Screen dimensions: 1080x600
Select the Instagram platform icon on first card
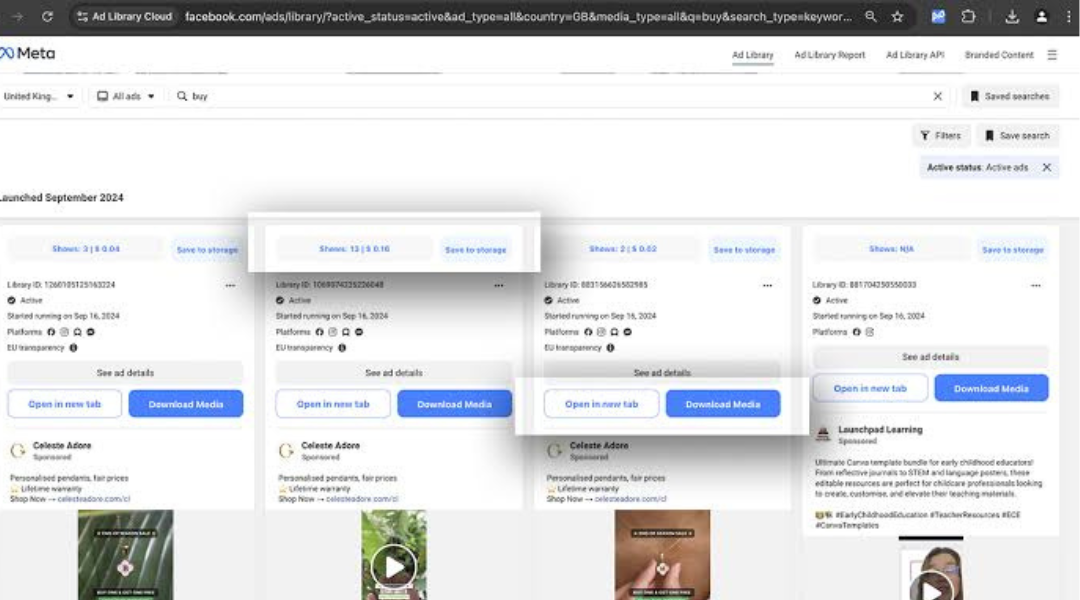[64, 331]
